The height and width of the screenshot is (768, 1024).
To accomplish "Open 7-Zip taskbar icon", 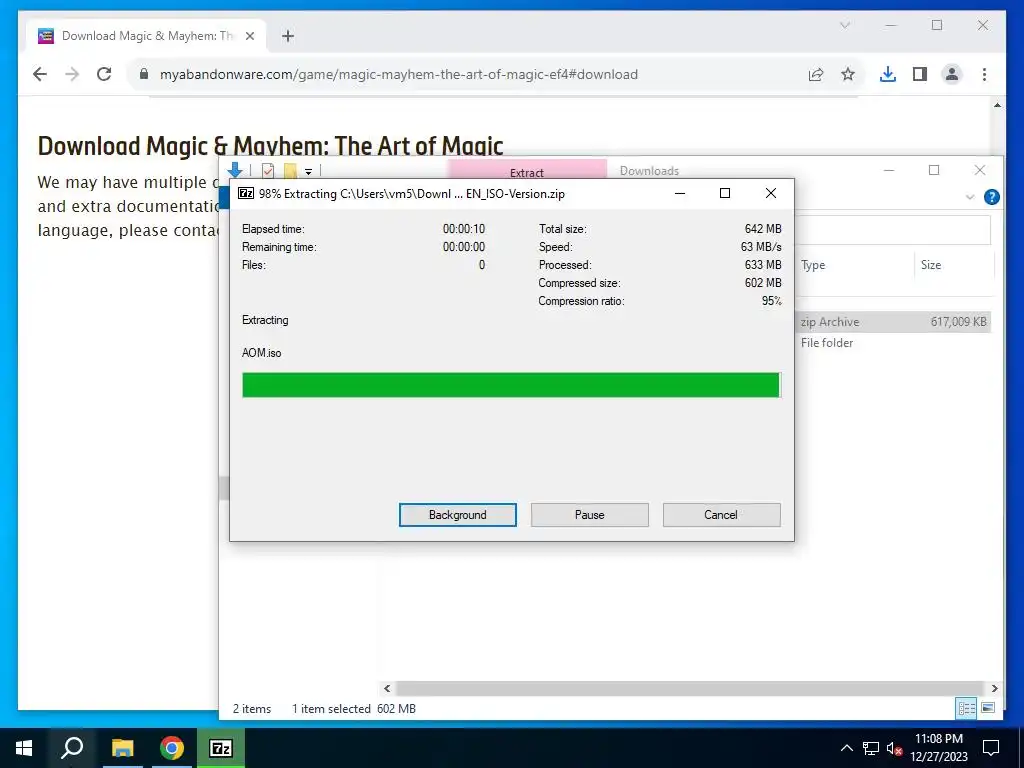I will click(x=221, y=748).
